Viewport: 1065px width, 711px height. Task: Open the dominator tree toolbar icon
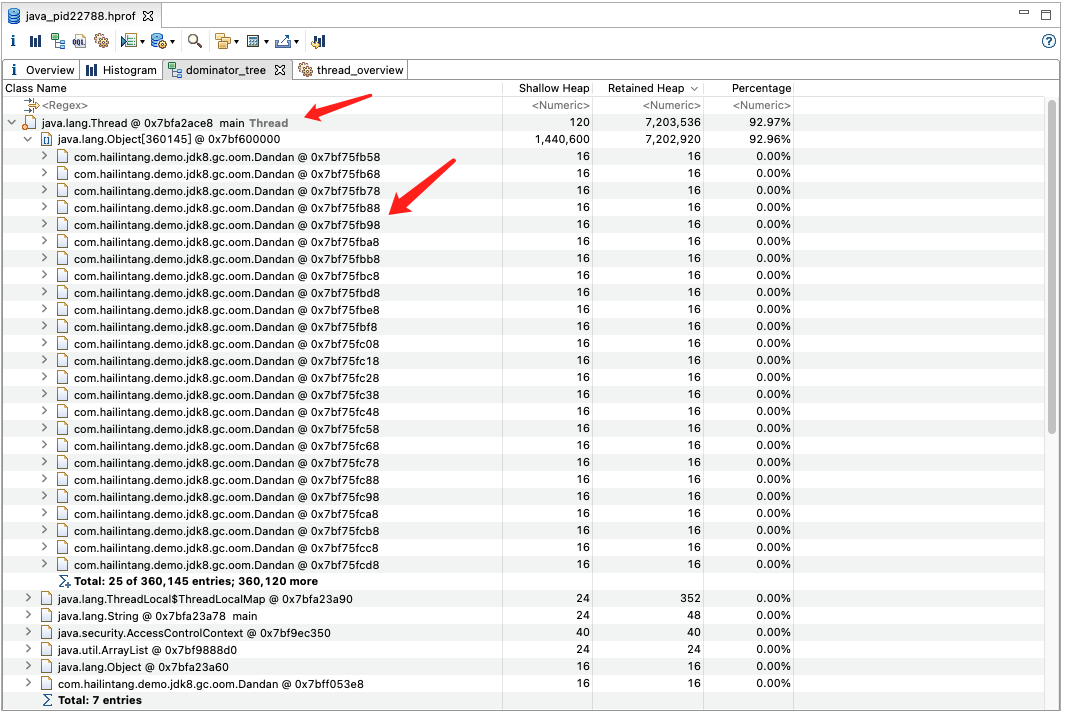coord(58,41)
